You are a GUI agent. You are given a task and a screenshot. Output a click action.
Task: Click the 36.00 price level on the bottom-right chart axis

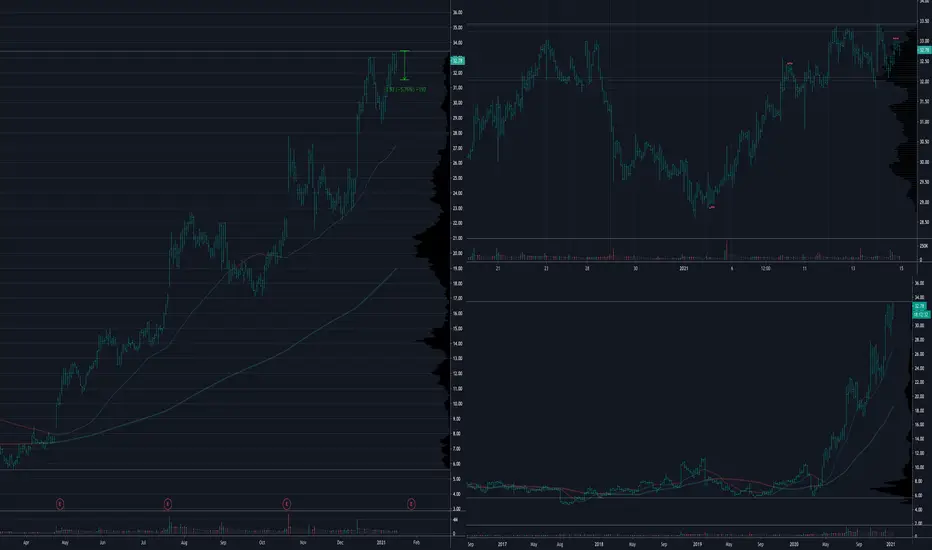tap(920, 284)
